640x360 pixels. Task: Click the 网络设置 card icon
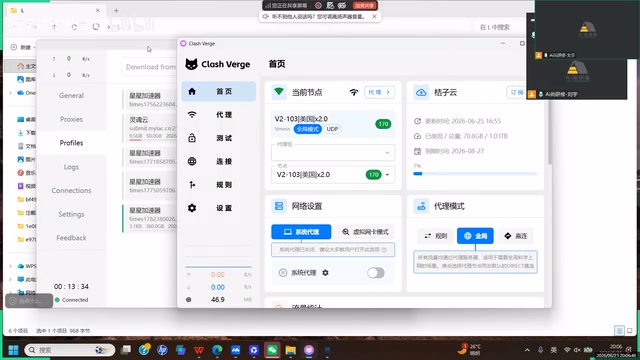point(279,206)
